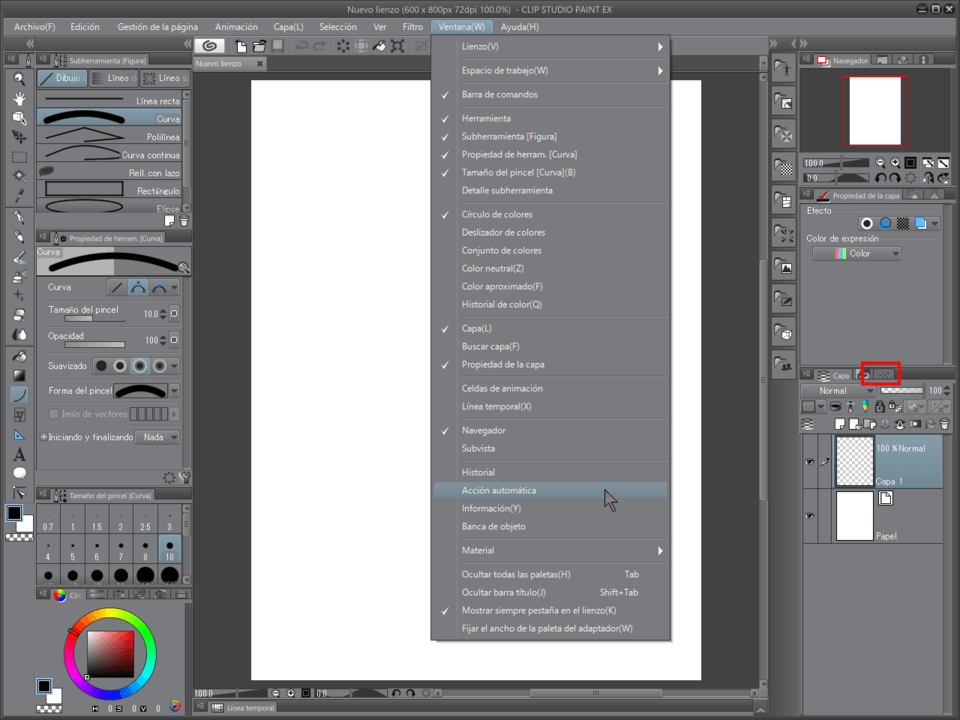960x720 pixels.
Task: Toggle the border effect in Efecto
Action: click(x=866, y=223)
